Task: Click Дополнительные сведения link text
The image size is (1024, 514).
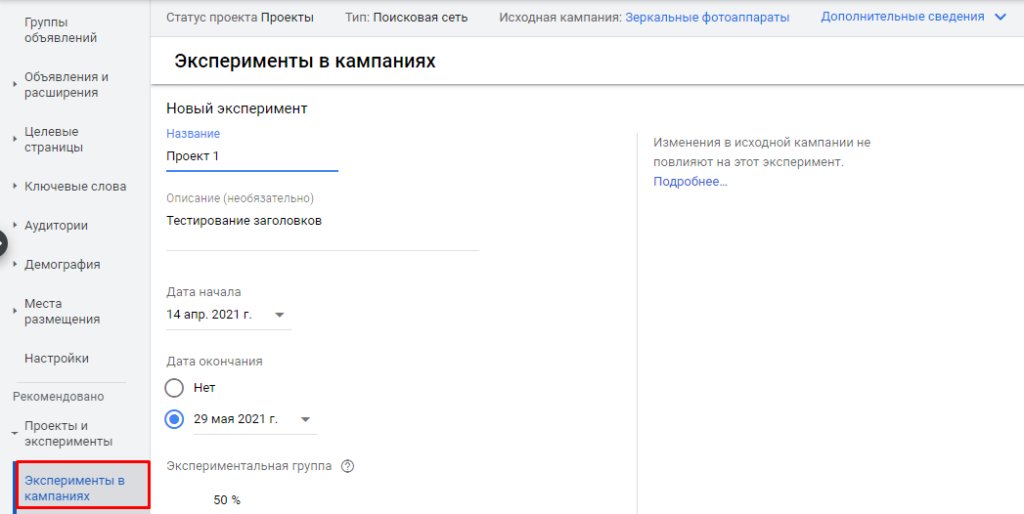Action: (x=903, y=17)
